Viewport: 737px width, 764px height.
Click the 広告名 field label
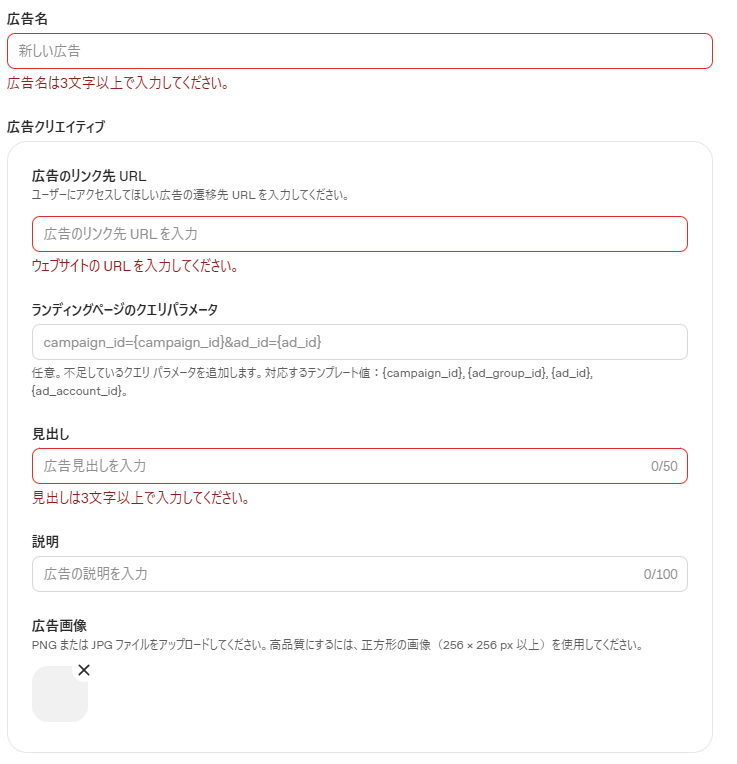(x=27, y=19)
